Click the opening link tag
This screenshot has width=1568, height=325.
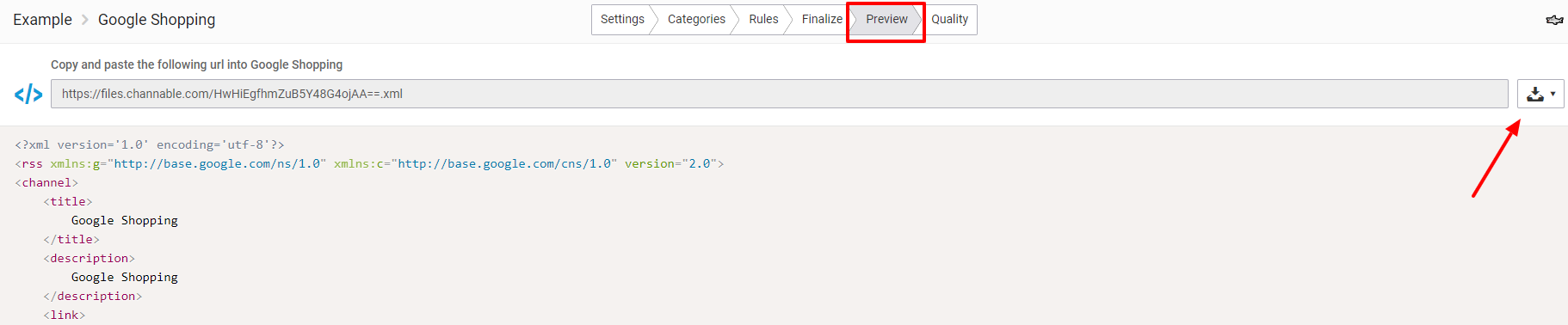(65, 315)
